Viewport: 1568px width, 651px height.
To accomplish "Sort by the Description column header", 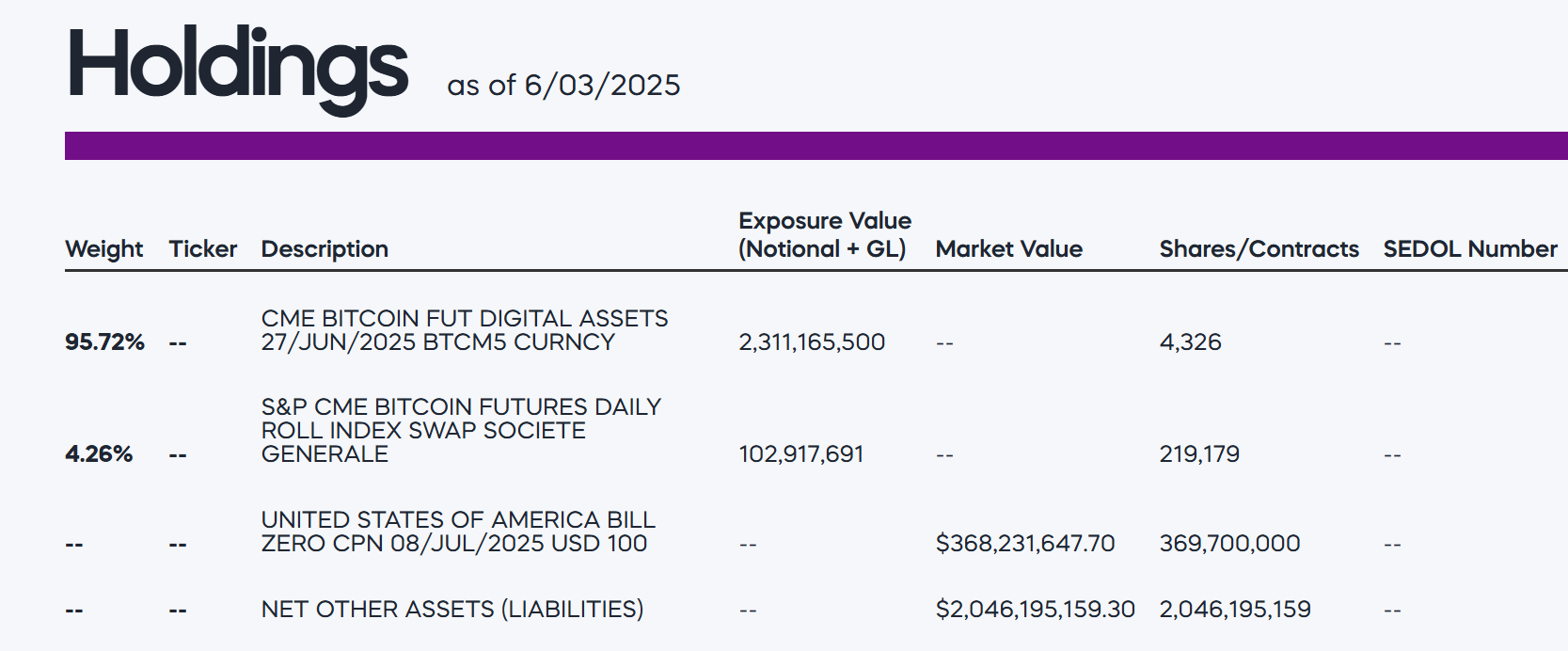I will point(325,249).
